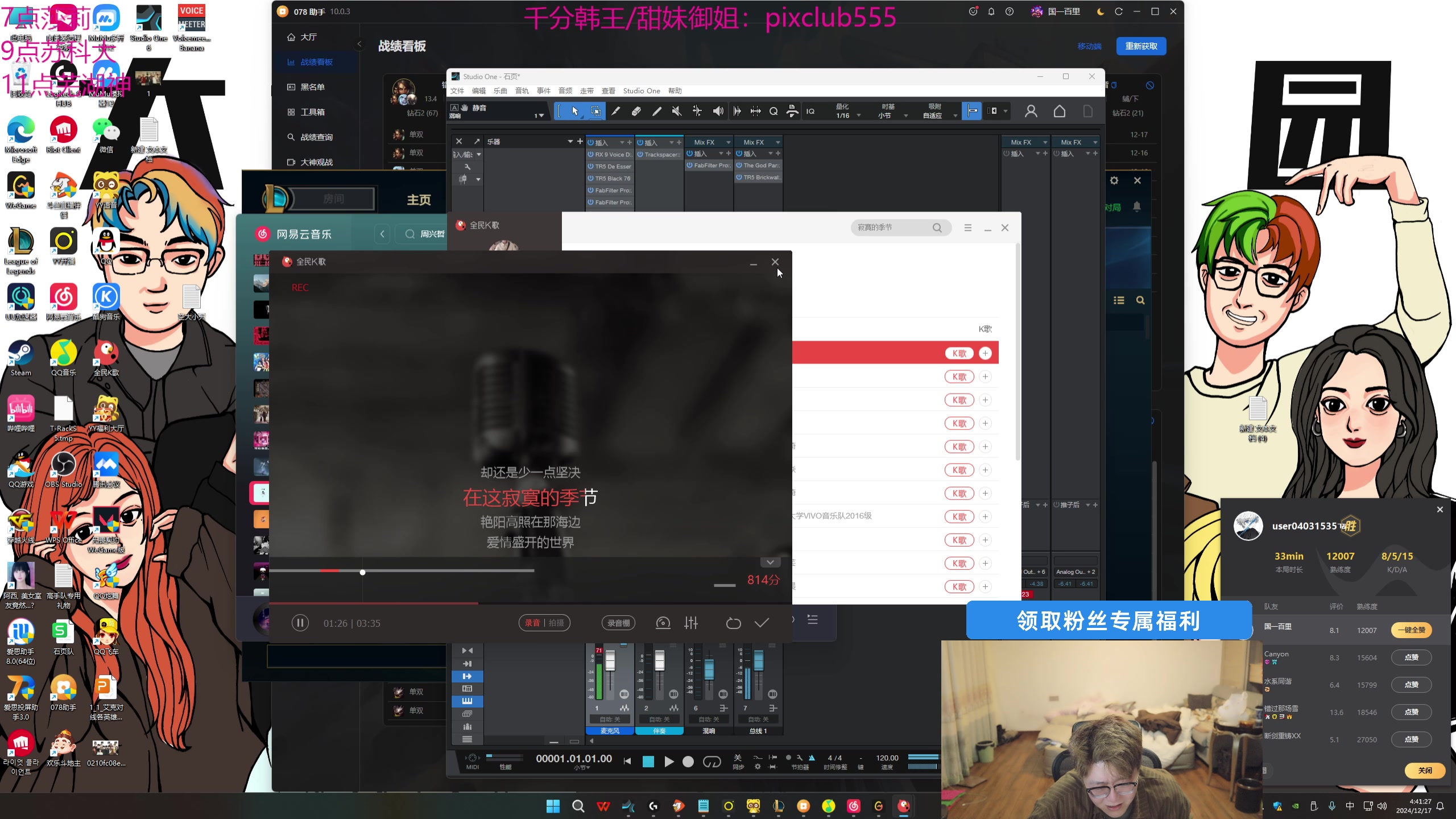Open Steam from the desktop
This screenshot has width=1456, height=819.
(21, 358)
